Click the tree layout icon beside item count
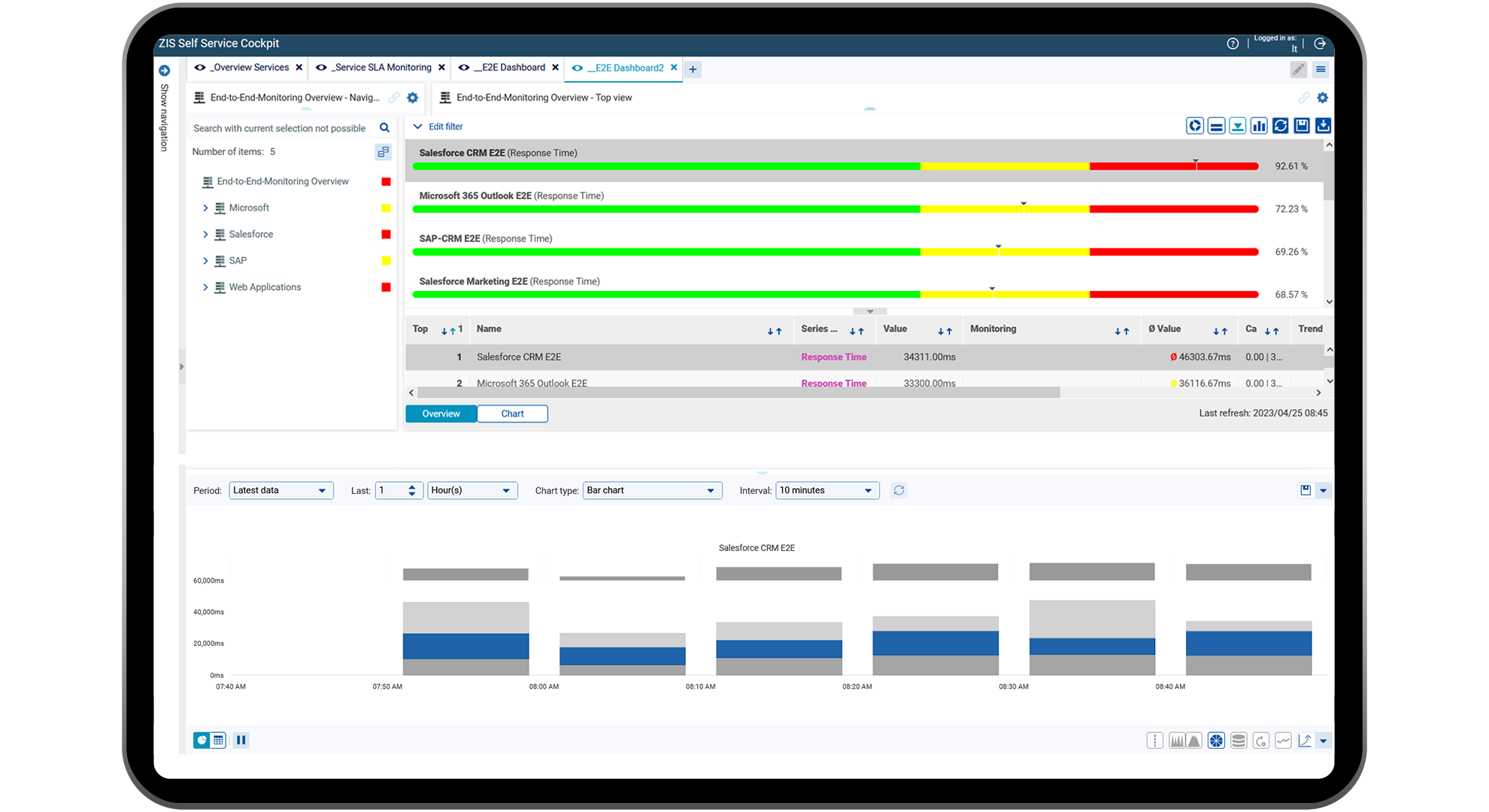This screenshot has height=812, width=1489. click(384, 152)
